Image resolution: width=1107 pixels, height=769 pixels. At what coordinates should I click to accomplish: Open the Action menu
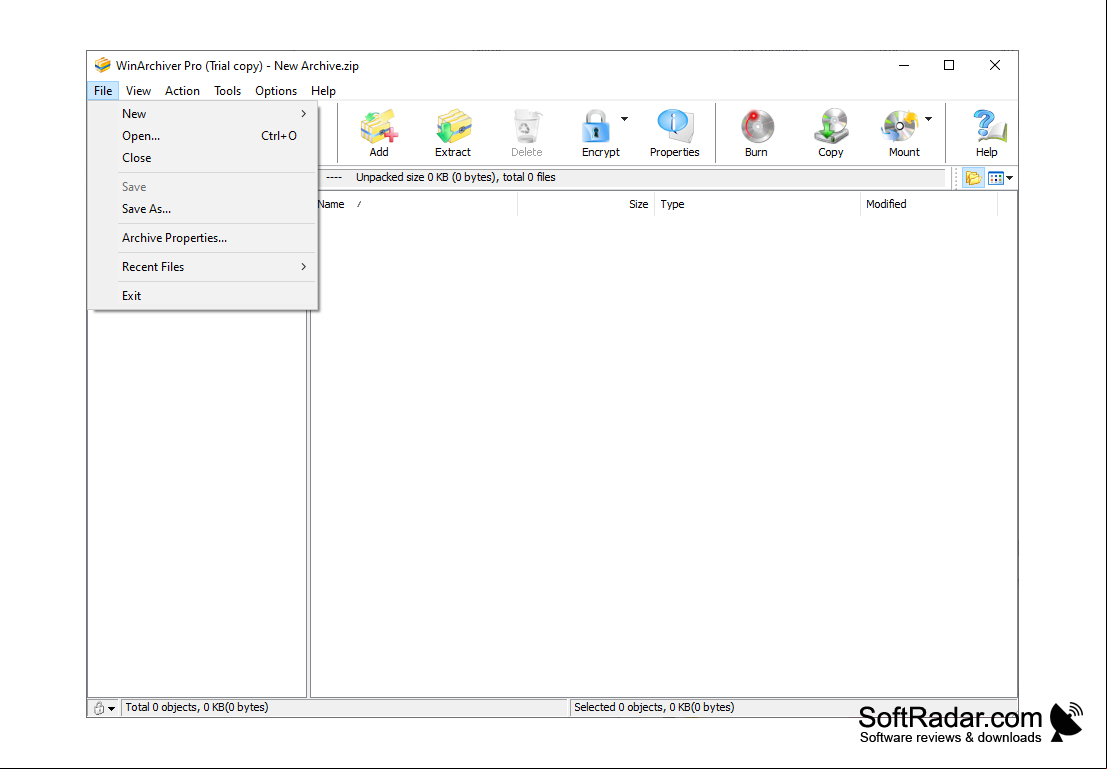point(182,90)
